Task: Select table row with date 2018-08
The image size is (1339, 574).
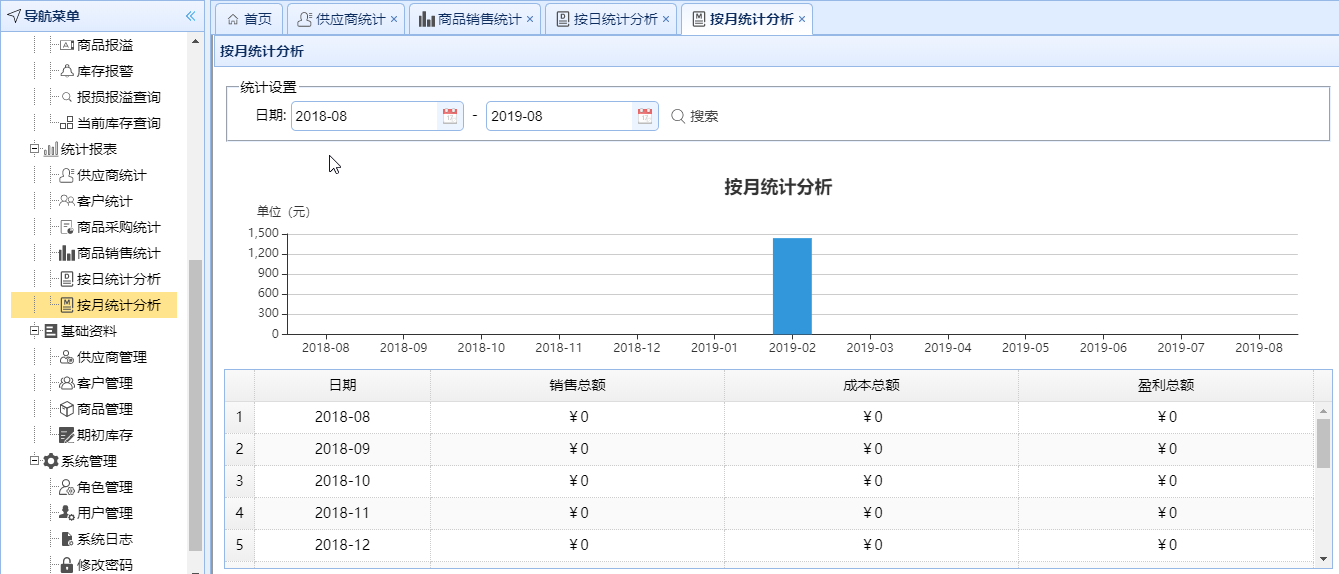Action: pyautogui.click(x=769, y=417)
